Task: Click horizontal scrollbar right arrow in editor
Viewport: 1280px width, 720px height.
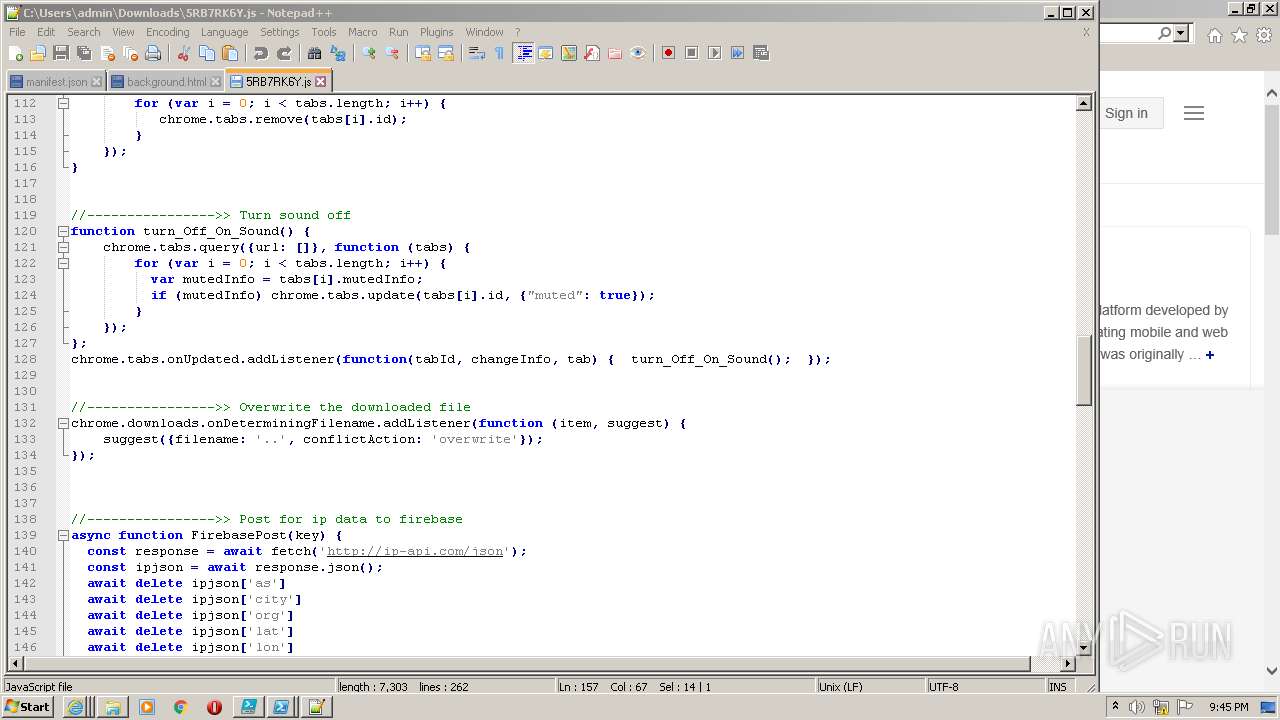Action: (1067, 663)
